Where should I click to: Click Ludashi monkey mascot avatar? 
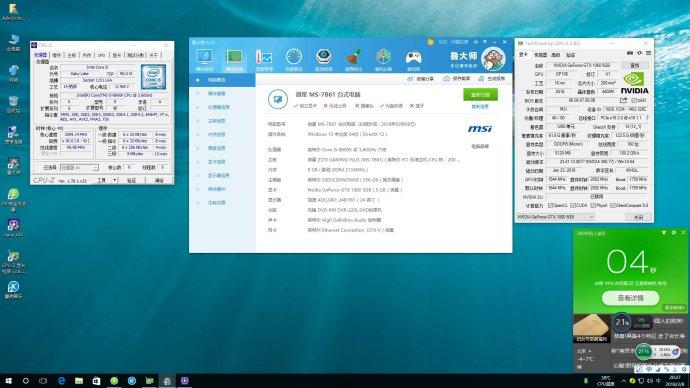493,59
